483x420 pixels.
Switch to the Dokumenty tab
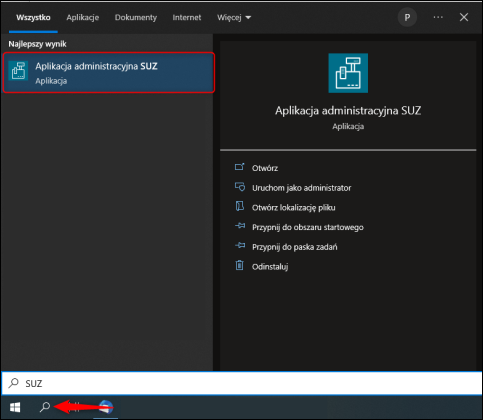[136, 17]
